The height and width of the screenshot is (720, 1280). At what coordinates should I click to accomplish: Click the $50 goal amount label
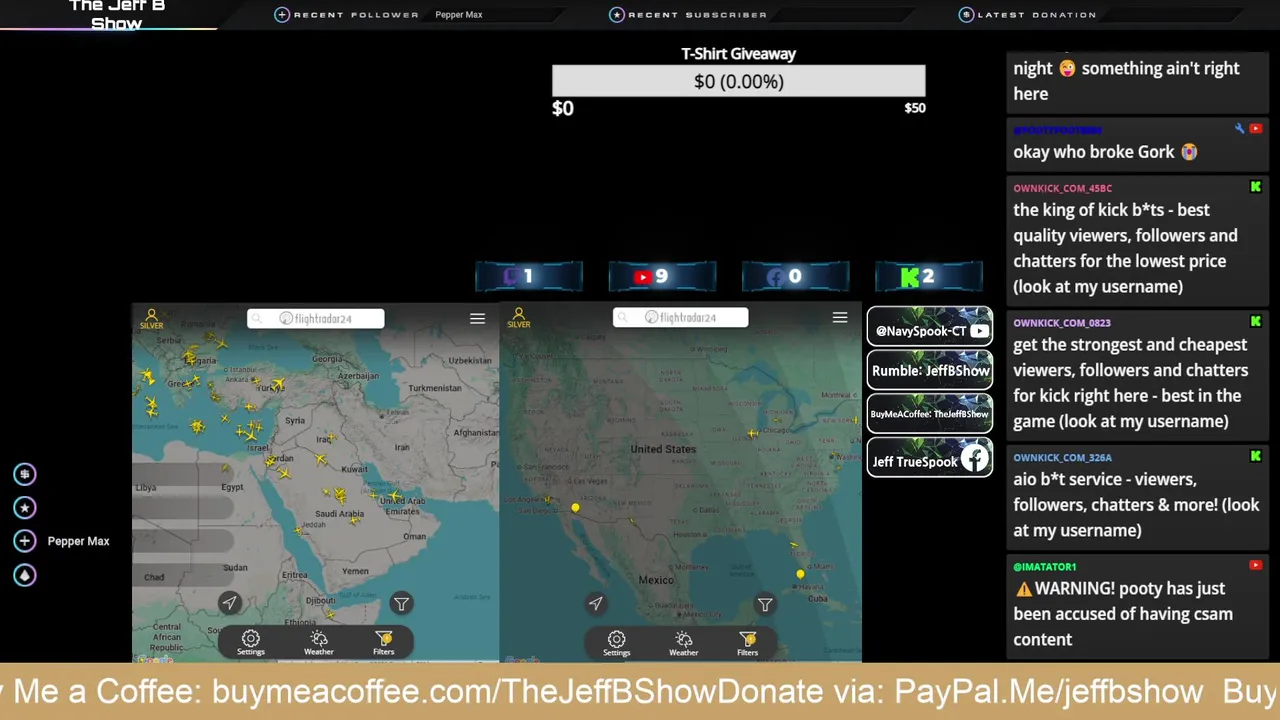915,108
